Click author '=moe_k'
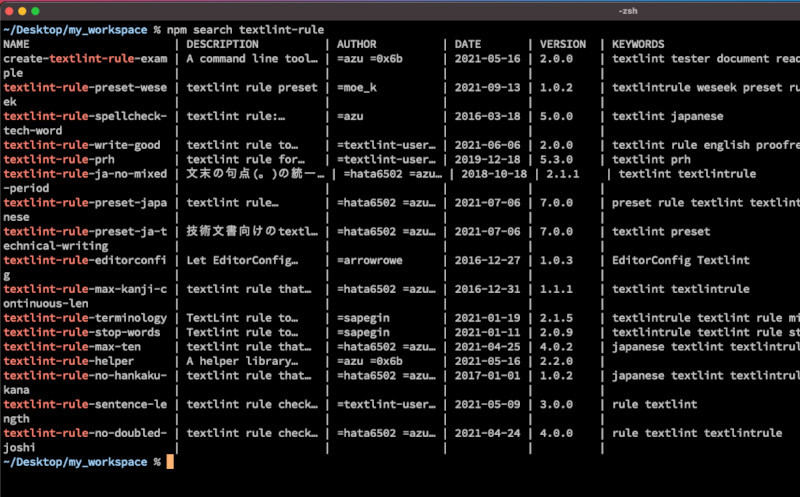This screenshot has height=497, width=800. [357, 87]
